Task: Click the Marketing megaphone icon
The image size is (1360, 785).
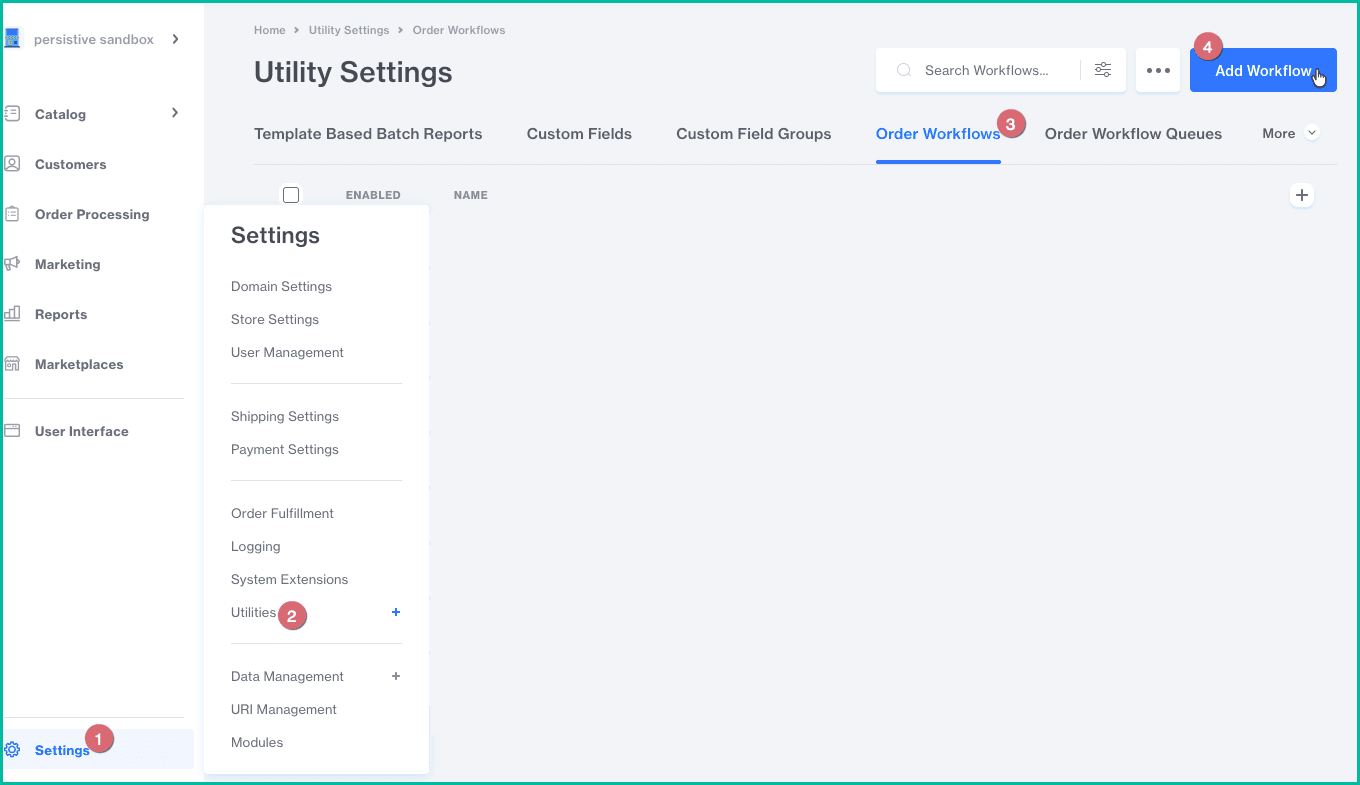Action: pyautogui.click(x=13, y=263)
